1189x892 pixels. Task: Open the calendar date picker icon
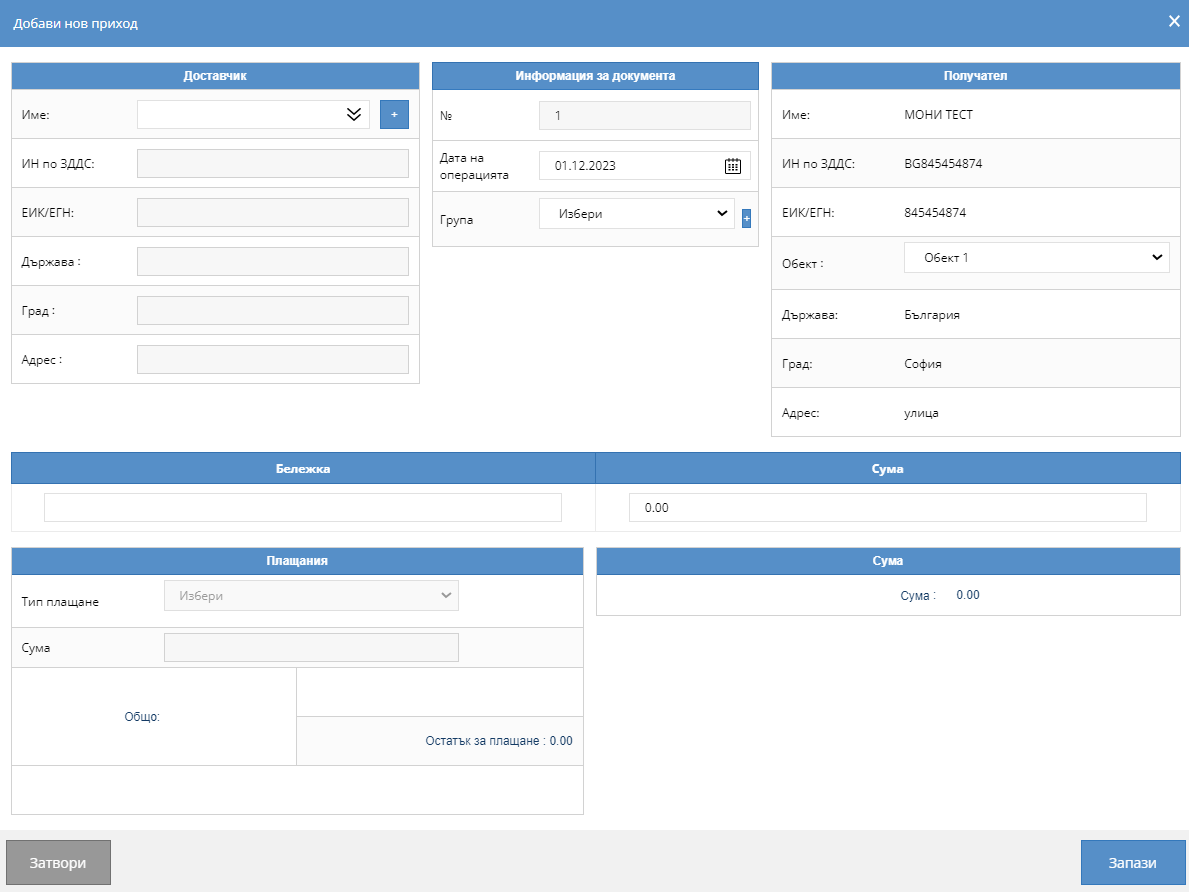(733, 166)
